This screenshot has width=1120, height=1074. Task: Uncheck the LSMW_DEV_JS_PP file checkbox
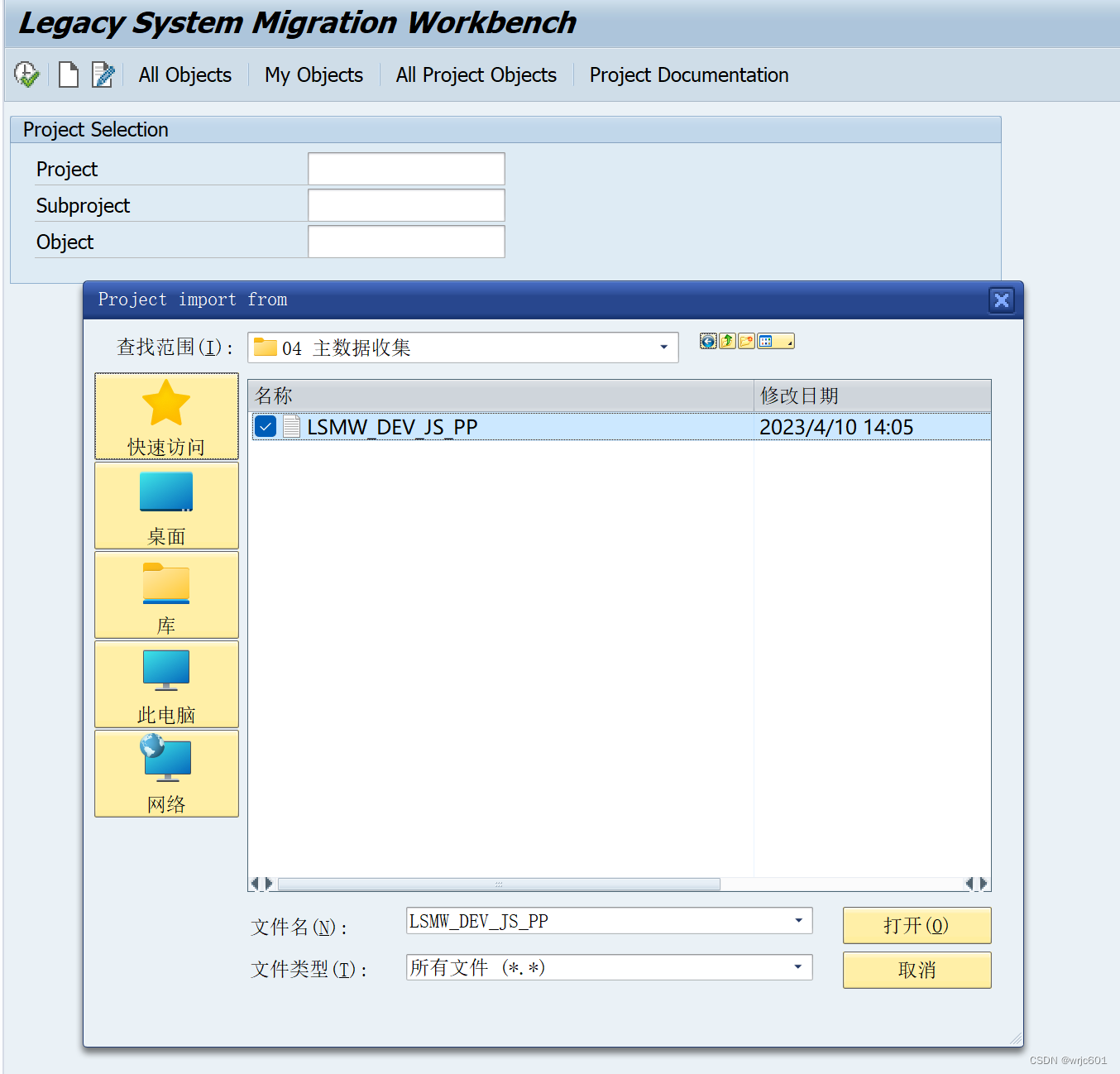(266, 426)
